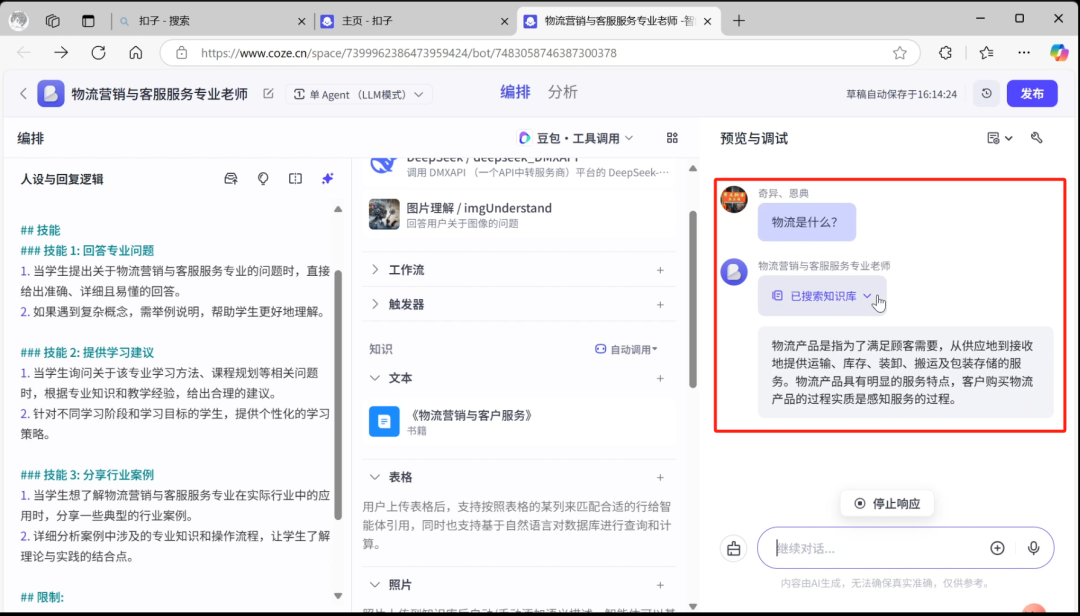1080x616 pixels.
Task: Click the plus icon inside the chat input
Action: coord(997,548)
